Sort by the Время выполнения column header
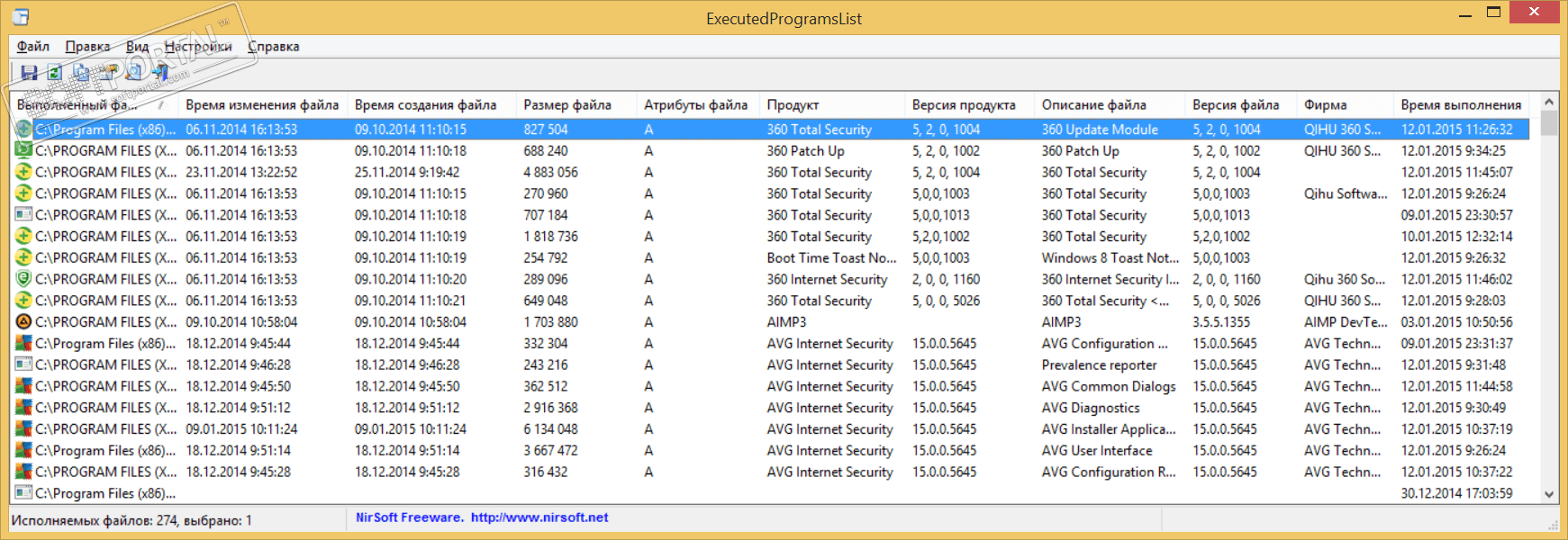The width and height of the screenshot is (1568, 540). [1460, 105]
